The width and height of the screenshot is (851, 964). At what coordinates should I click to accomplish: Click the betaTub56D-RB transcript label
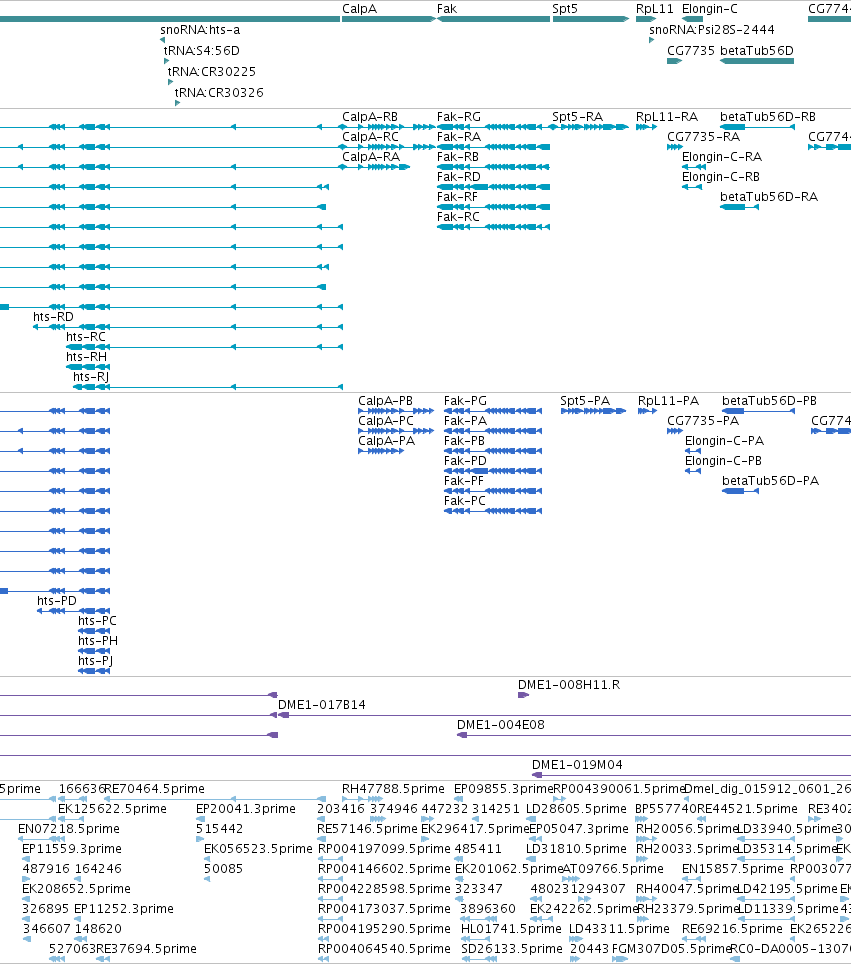click(768, 117)
